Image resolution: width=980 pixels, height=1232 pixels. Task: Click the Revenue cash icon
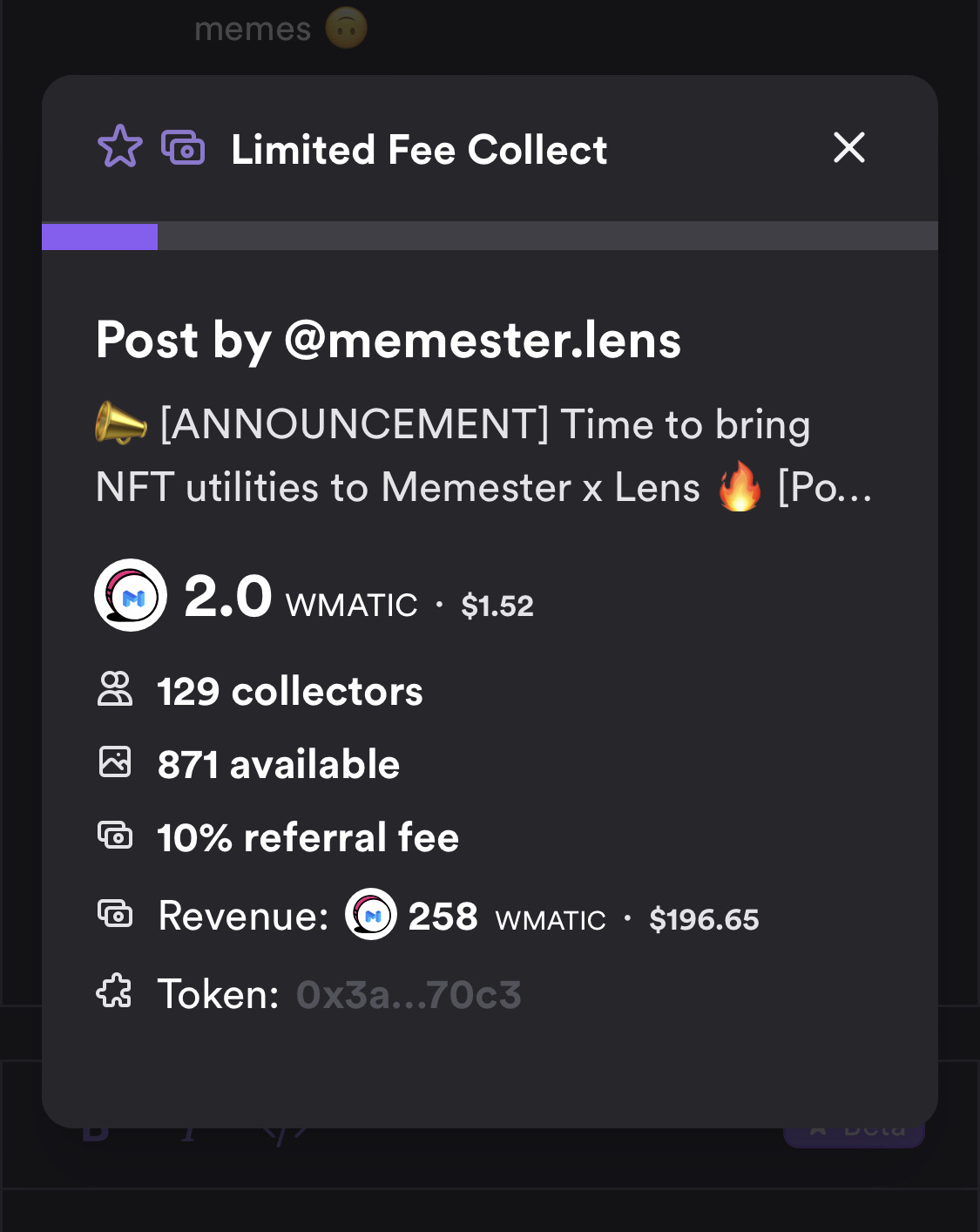tap(114, 913)
